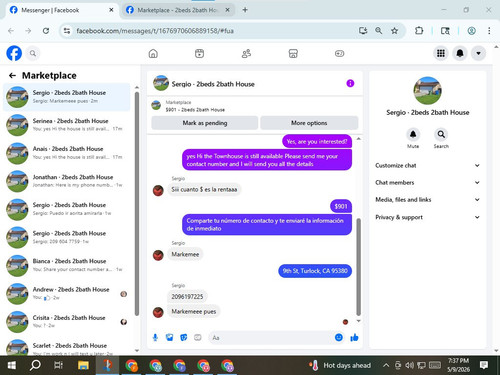Open the notifications bell in Facebook header
The image size is (500, 375).
pos(460,53)
